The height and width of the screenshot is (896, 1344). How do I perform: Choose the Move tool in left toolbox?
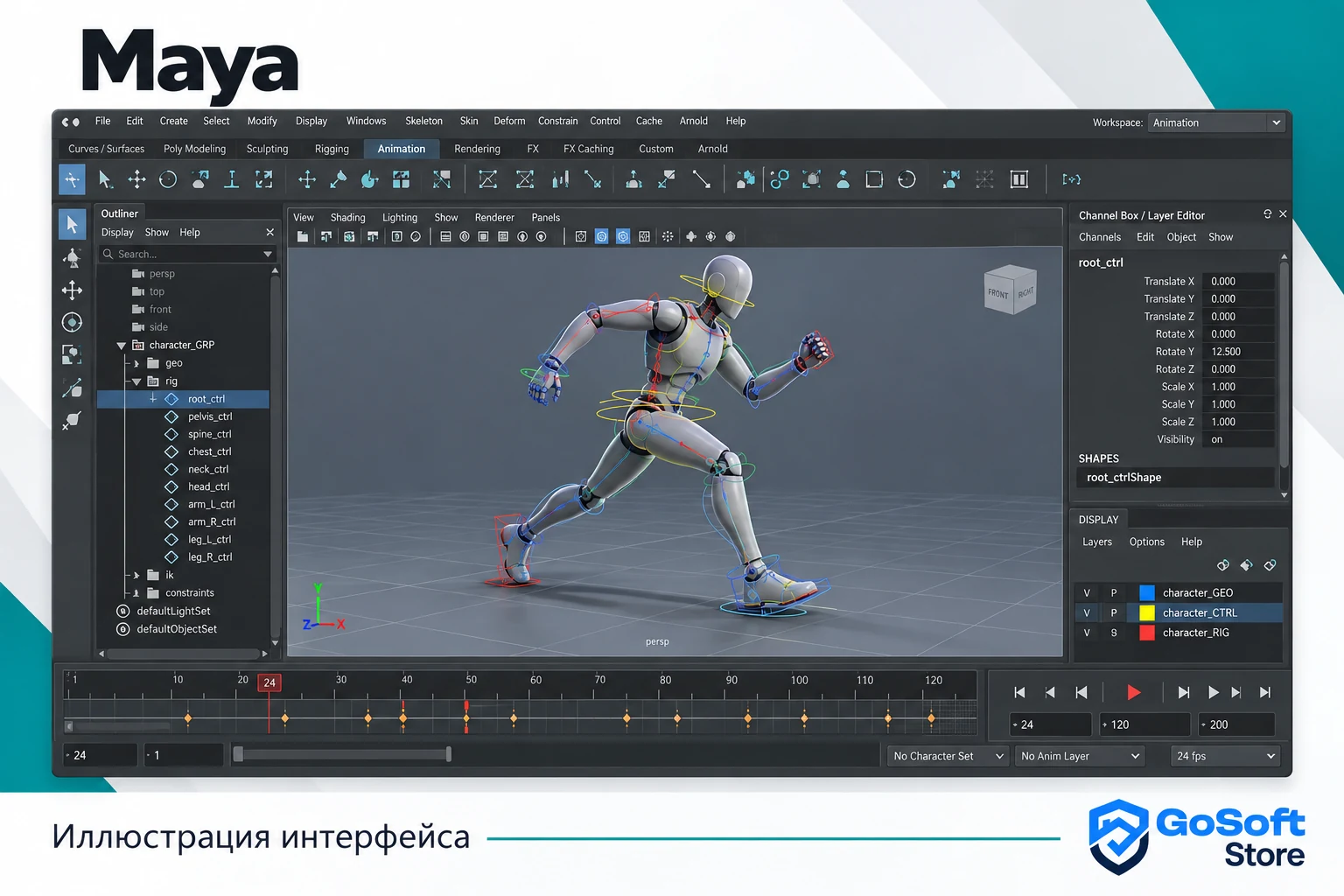click(x=72, y=290)
